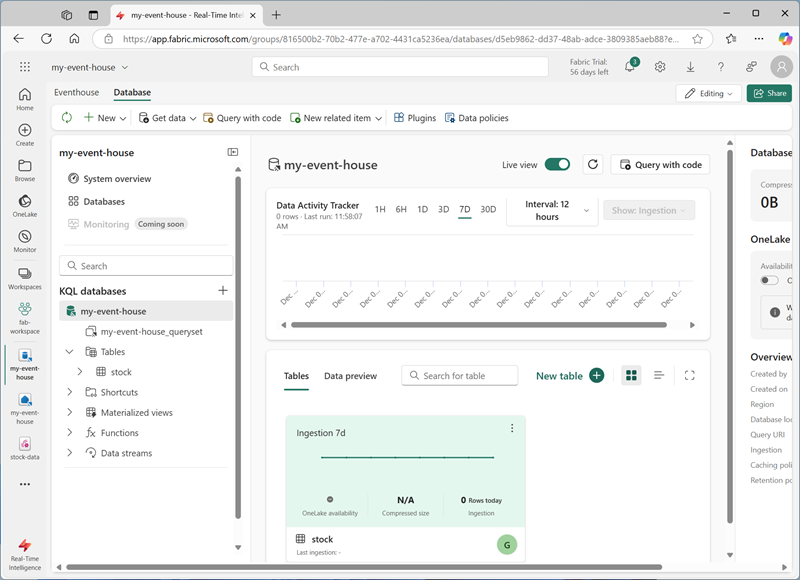
Task: Click the explorer Search field
Action: (x=146, y=266)
